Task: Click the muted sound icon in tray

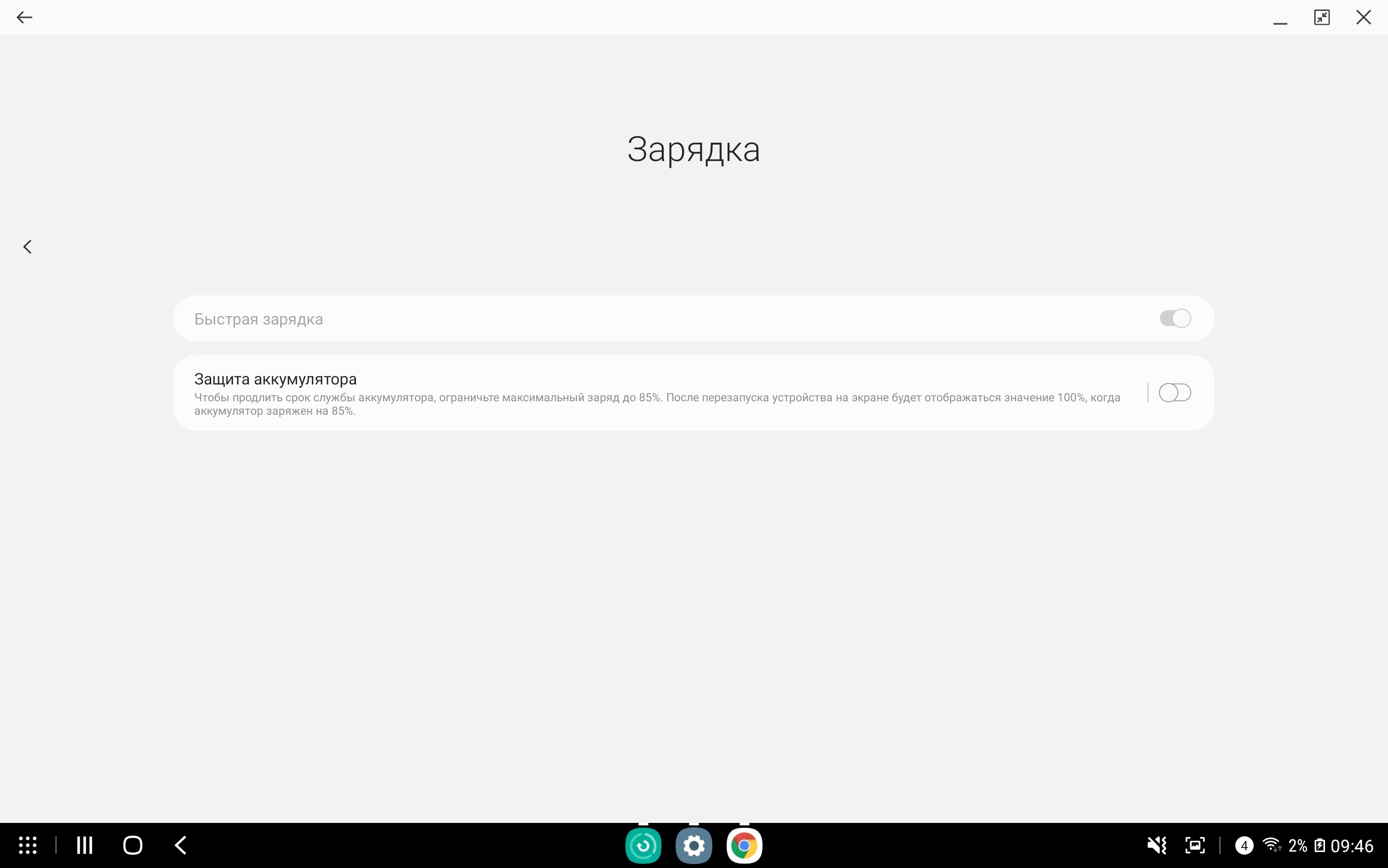Action: (1157, 845)
